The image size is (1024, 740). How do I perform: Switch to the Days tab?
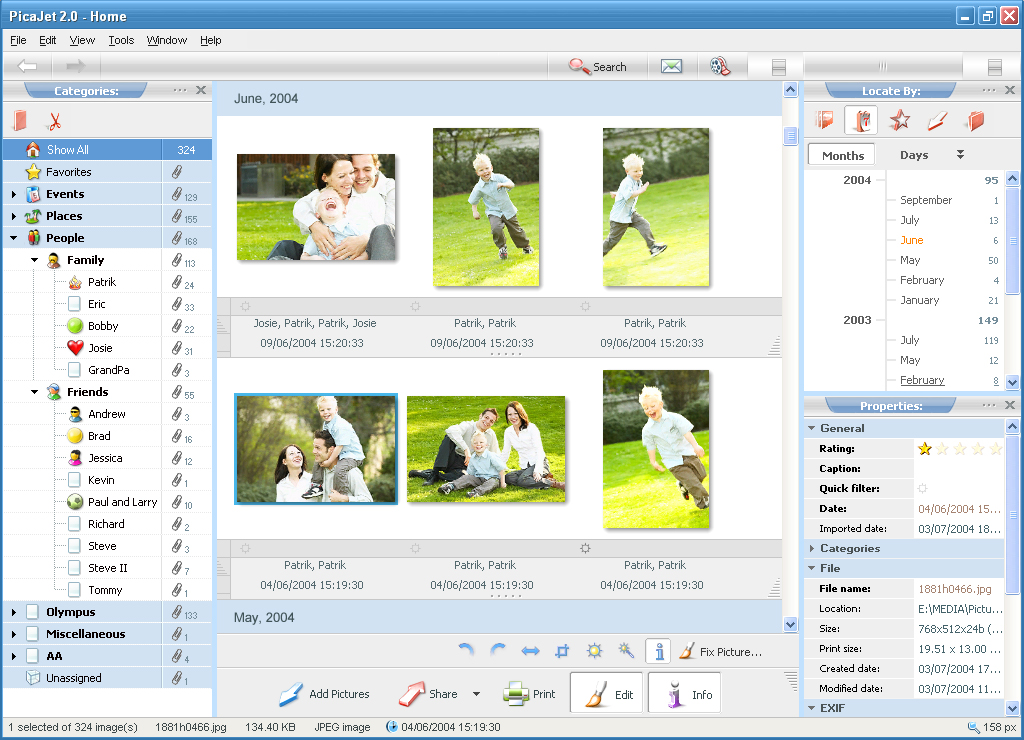click(914, 155)
